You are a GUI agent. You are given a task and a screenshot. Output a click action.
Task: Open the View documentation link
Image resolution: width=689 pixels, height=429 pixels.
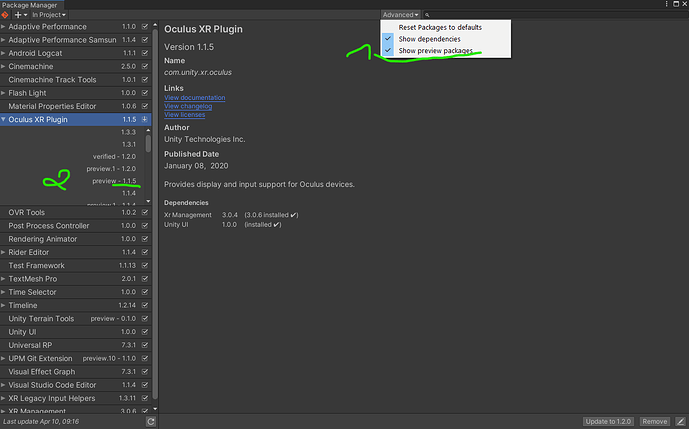coord(195,98)
